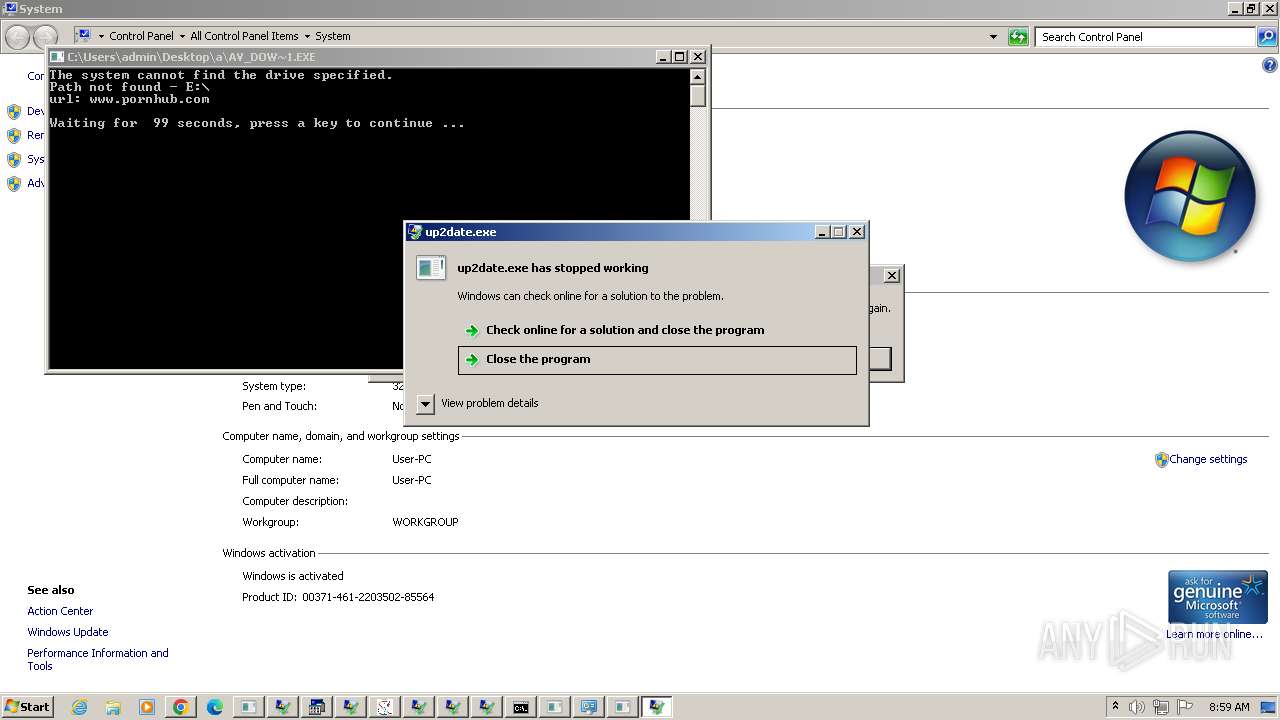Screen dimensions: 1280x720
Task: Open the Windows Update link
Action: tap(68, 633)
